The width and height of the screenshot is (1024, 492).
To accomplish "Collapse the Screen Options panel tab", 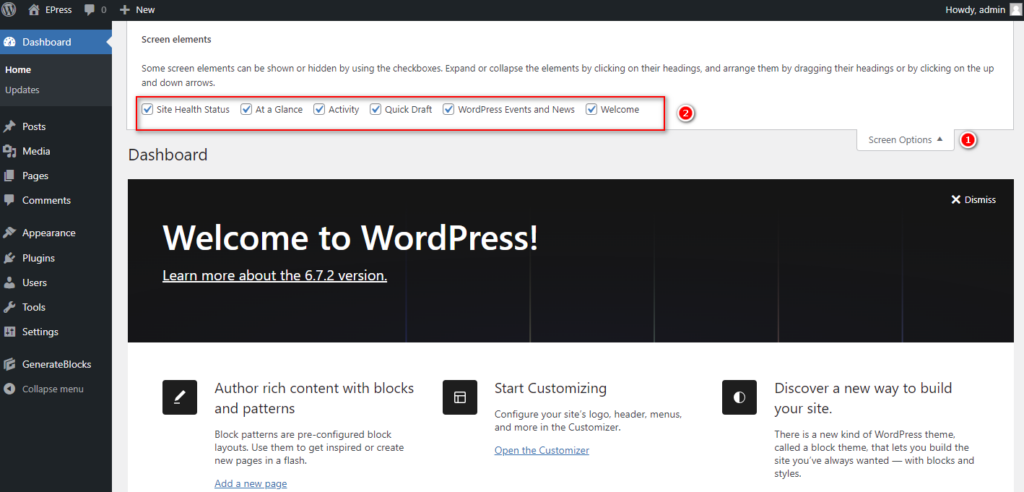I will coord(905,139).
